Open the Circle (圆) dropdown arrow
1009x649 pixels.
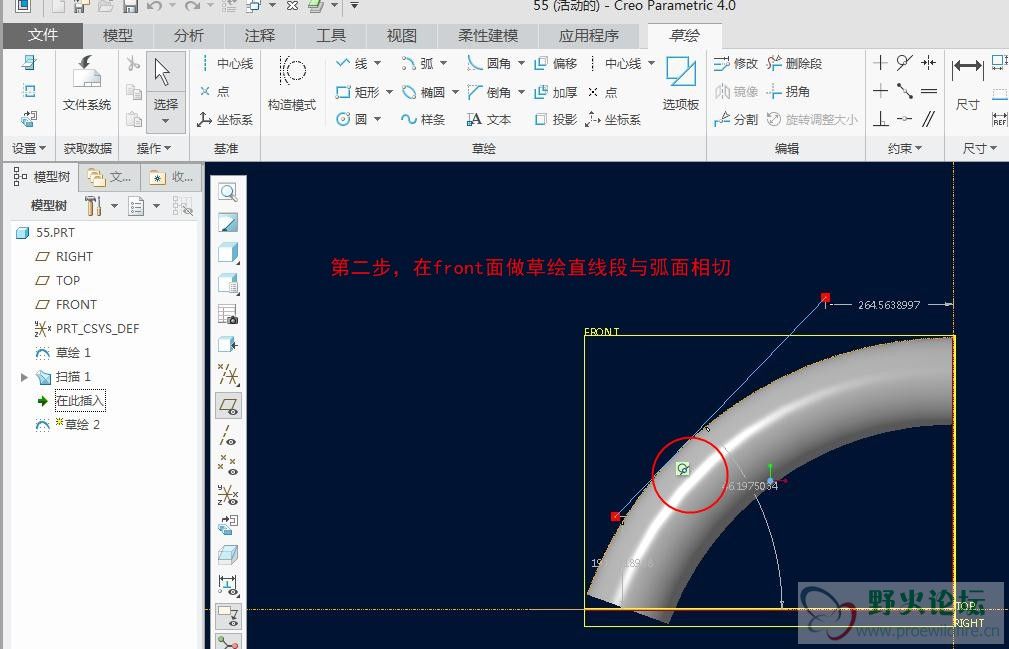pyautogui.click(x=378, y=119)
